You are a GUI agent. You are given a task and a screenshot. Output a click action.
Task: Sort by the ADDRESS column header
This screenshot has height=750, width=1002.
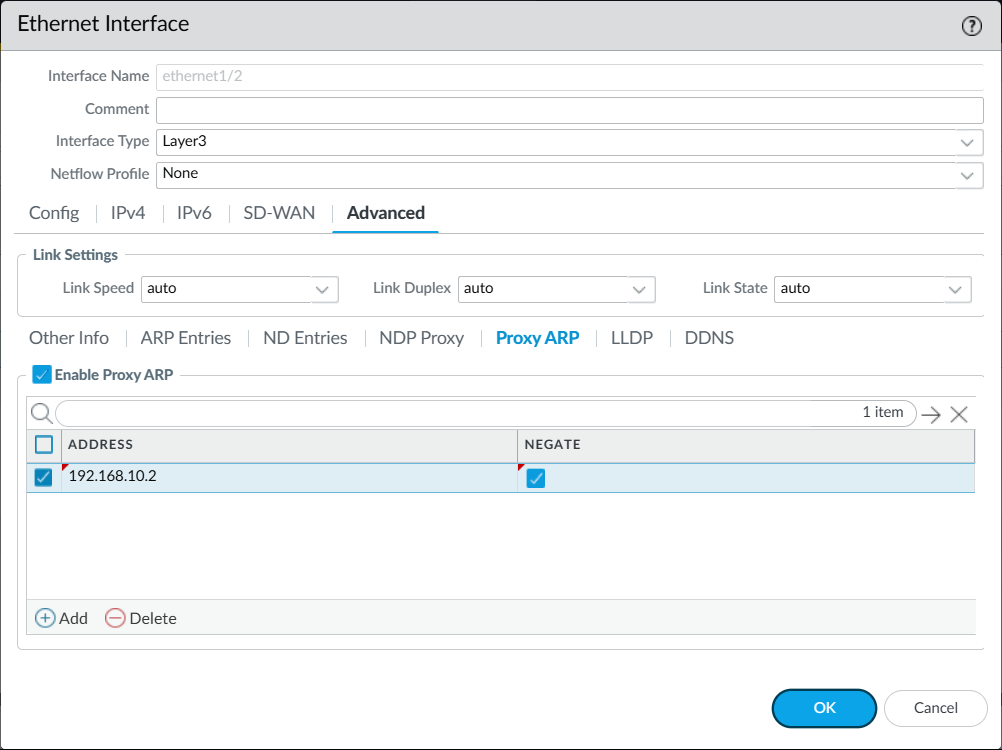(289, 445)
